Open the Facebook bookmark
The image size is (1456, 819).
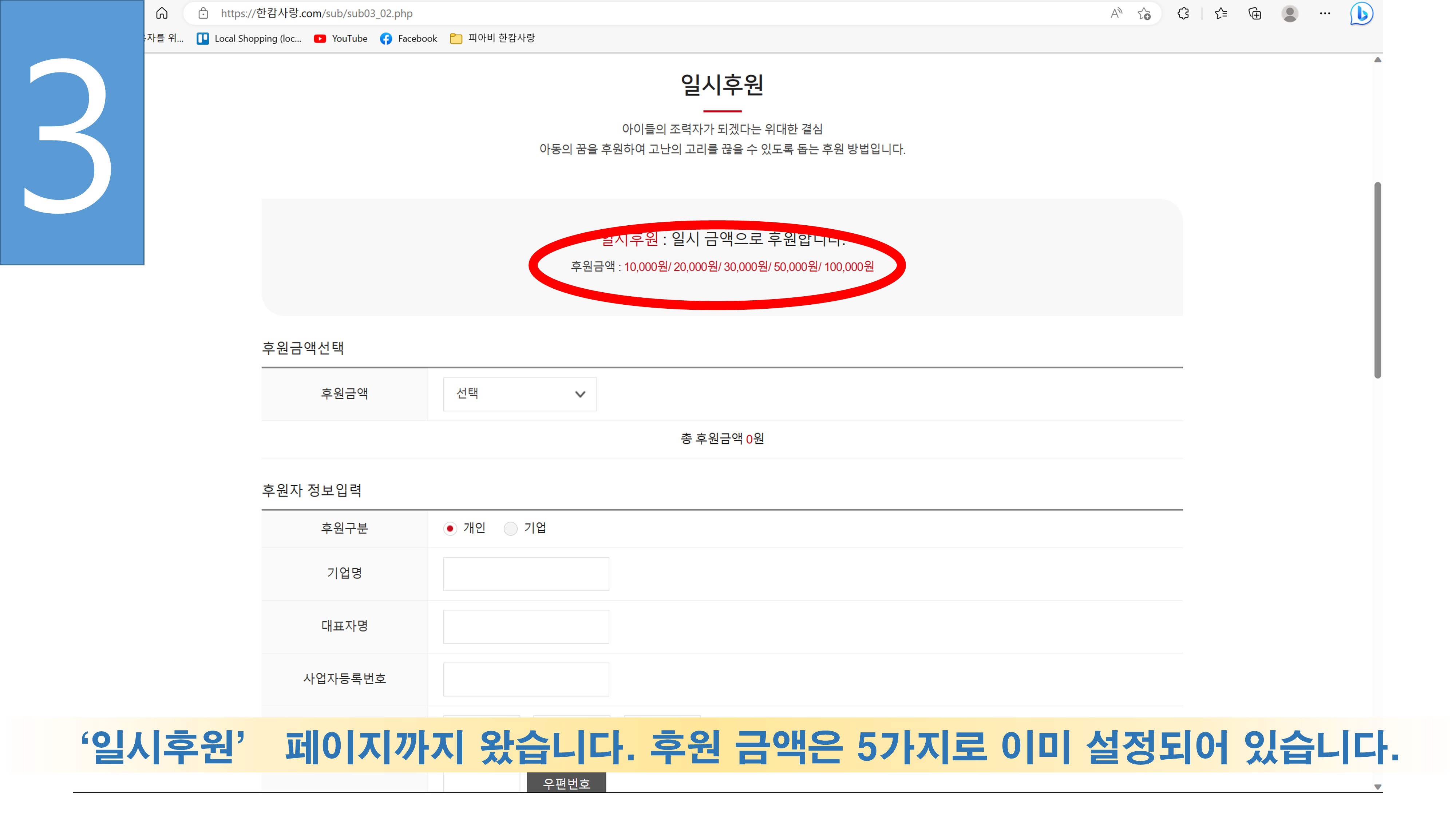409,39
